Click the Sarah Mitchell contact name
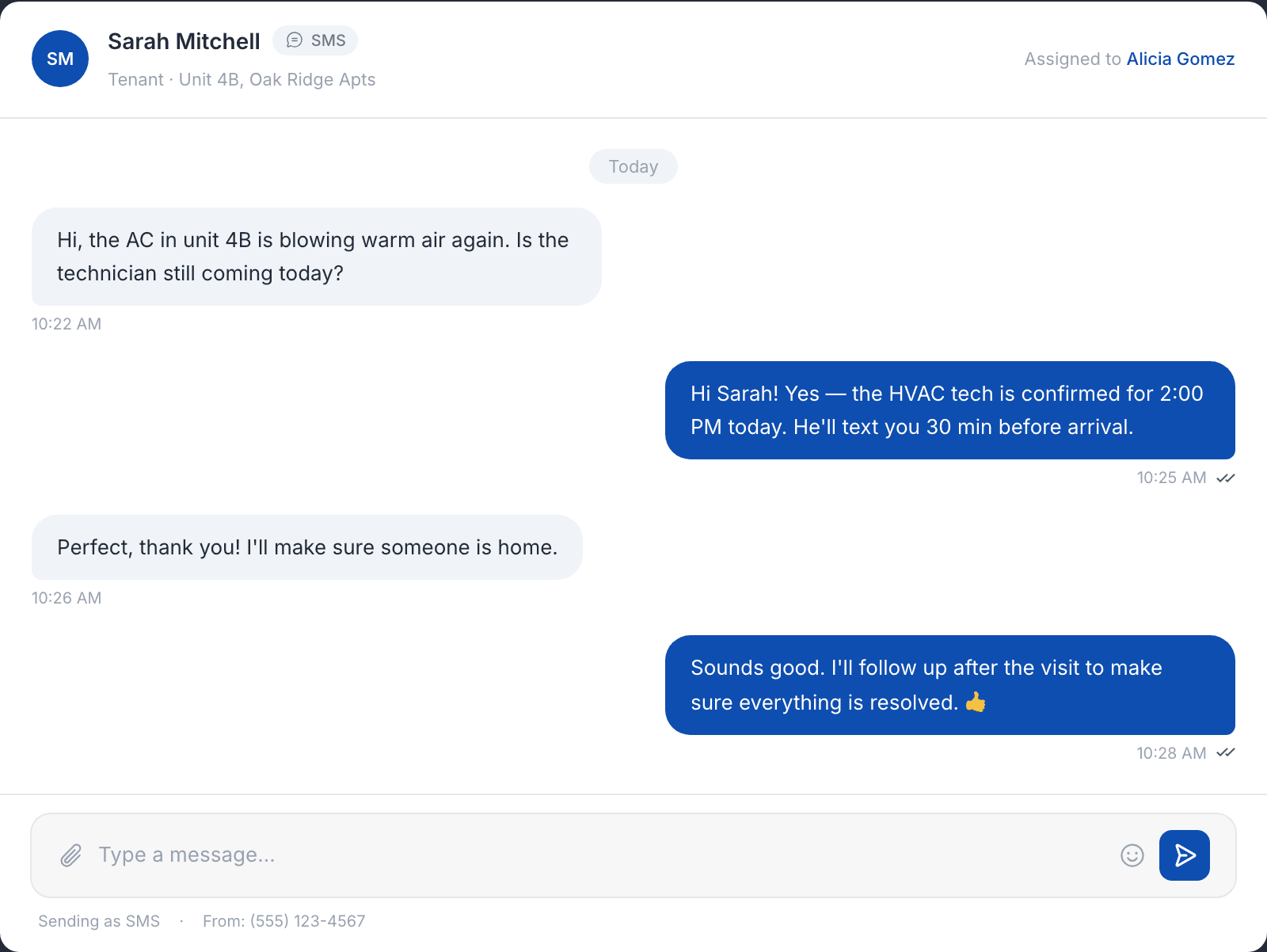The width and height of the screenshot is (1267, 952). coord(184,41)
